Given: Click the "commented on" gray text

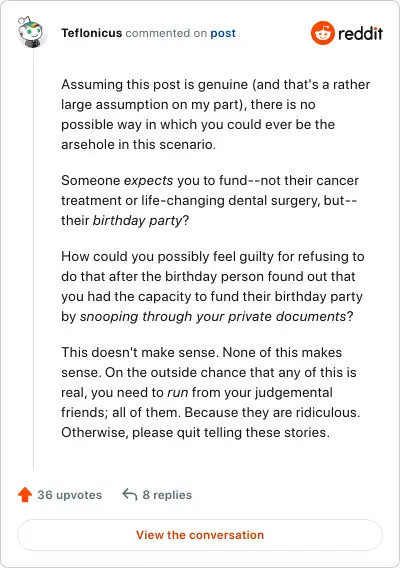Looking at the screenshot, I should 166,33.
